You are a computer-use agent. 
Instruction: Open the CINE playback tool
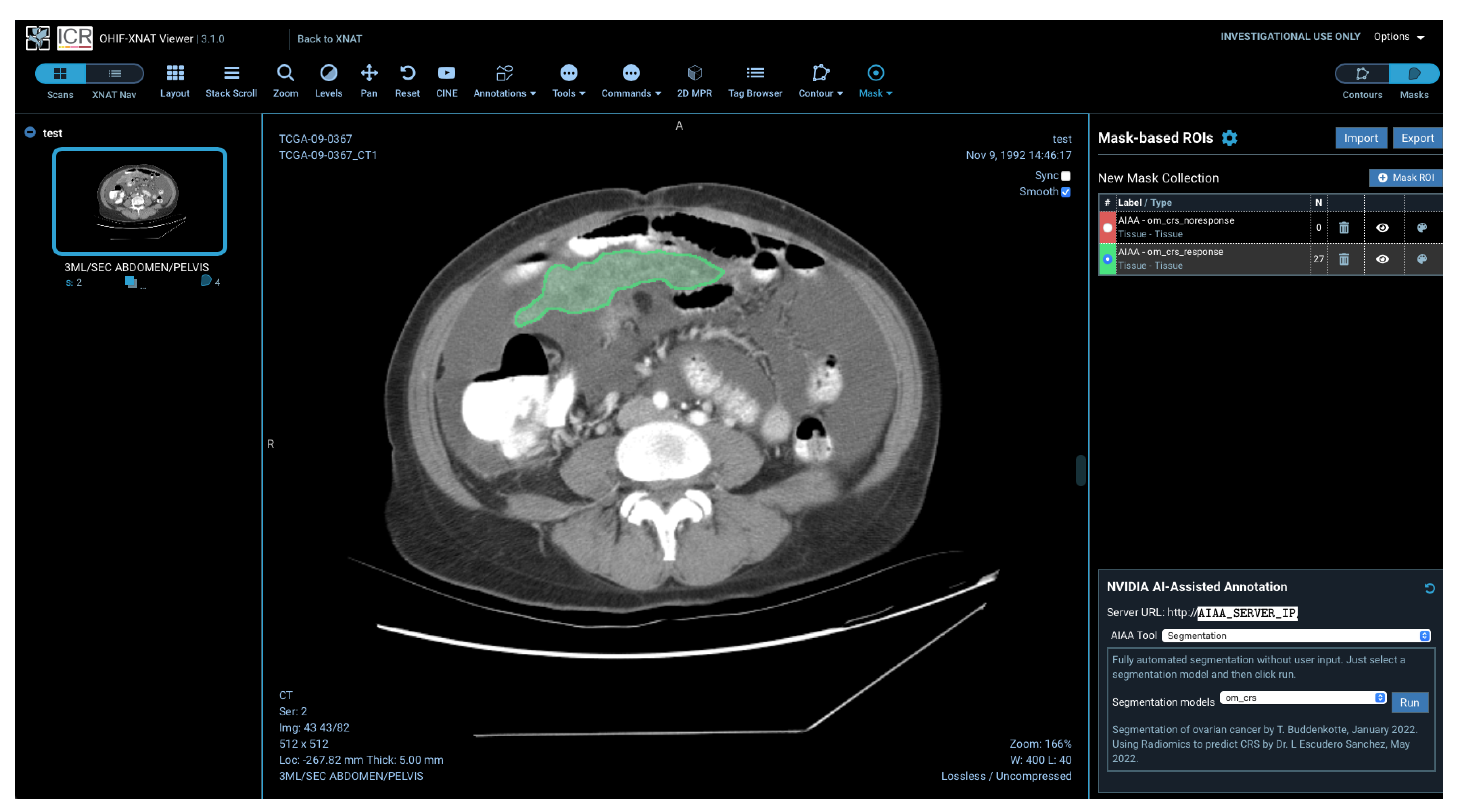(447, 80)
